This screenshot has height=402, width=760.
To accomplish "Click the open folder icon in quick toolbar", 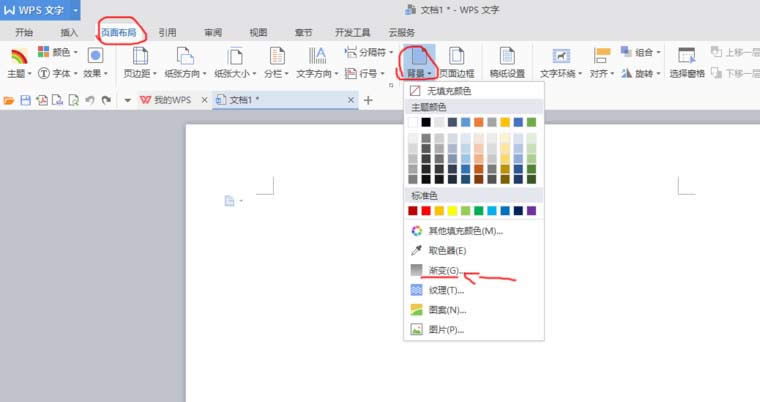I will click(x=9, y=100).
